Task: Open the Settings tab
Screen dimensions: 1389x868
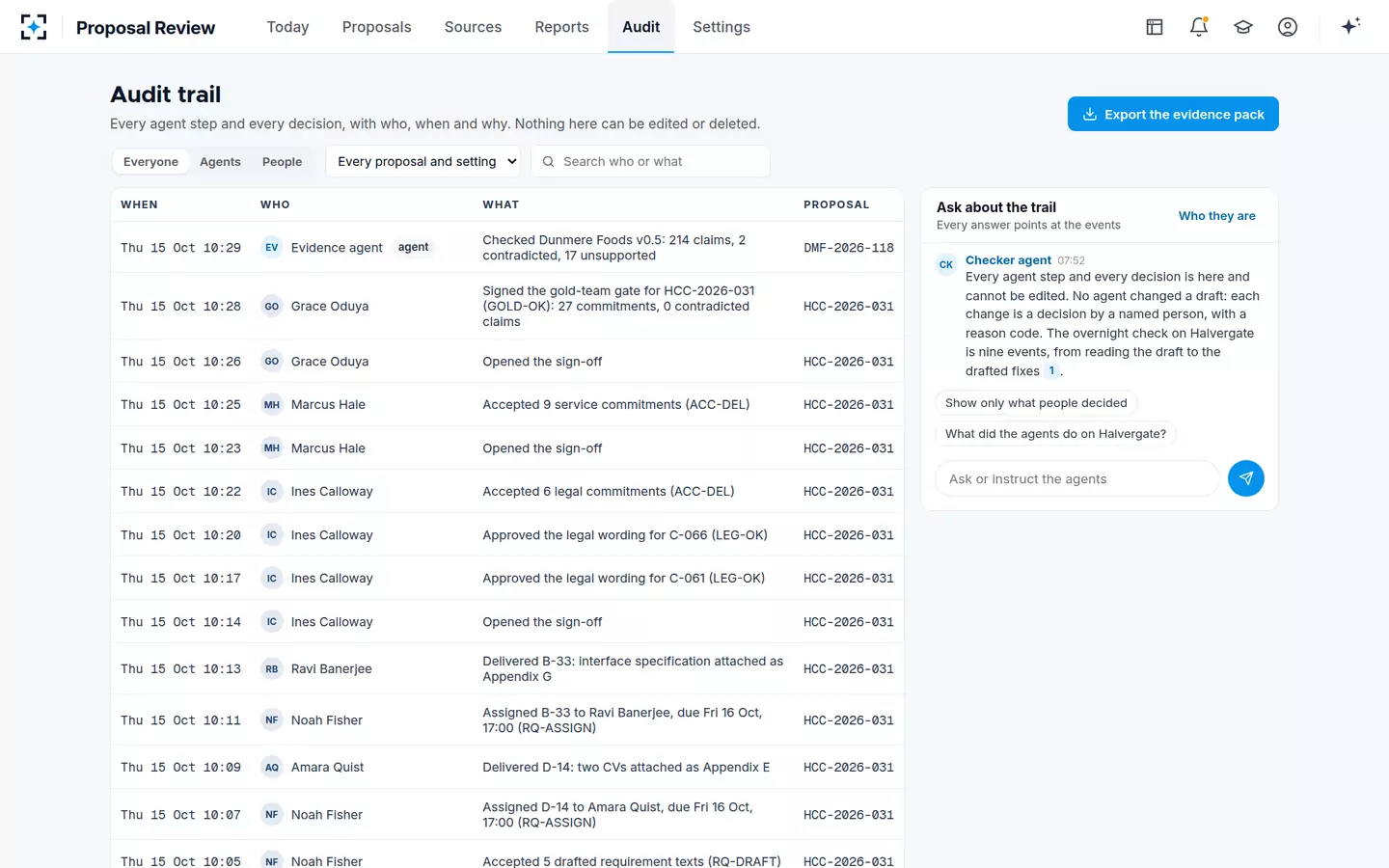Action: point(722,27)
